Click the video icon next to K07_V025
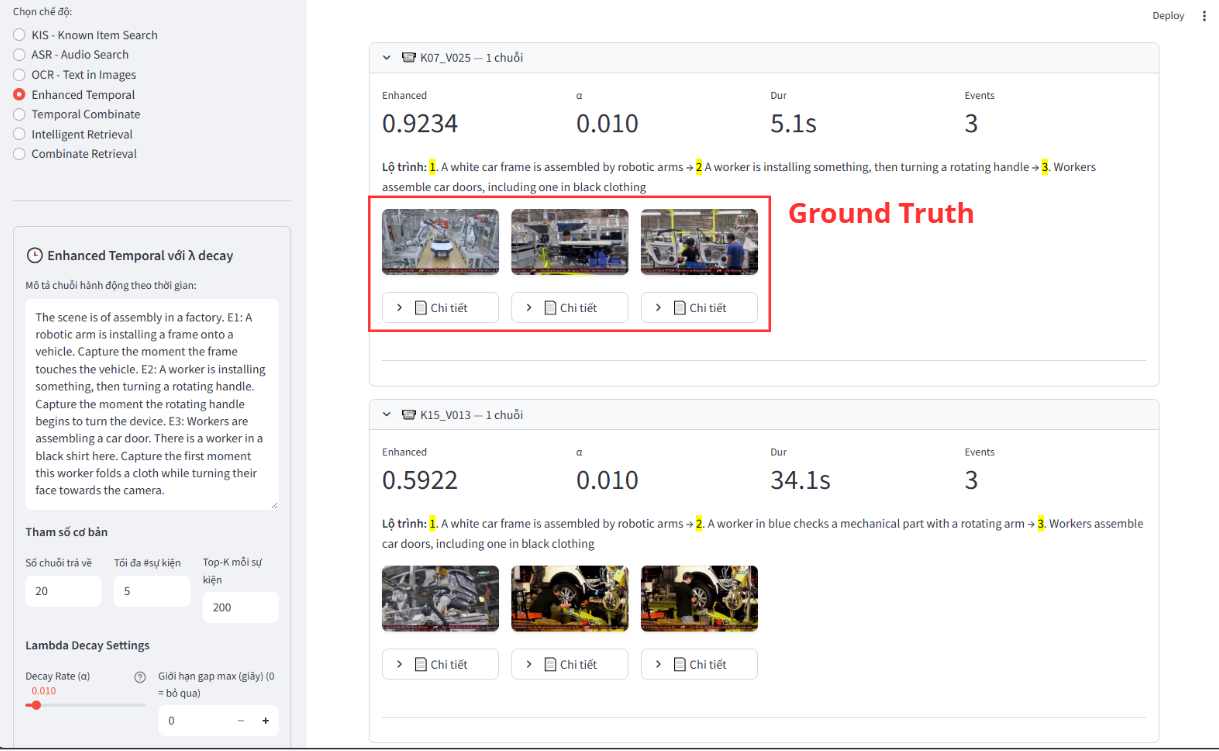Image resolution: width=1219 pixels, height=751 pixels. (408, 58)
